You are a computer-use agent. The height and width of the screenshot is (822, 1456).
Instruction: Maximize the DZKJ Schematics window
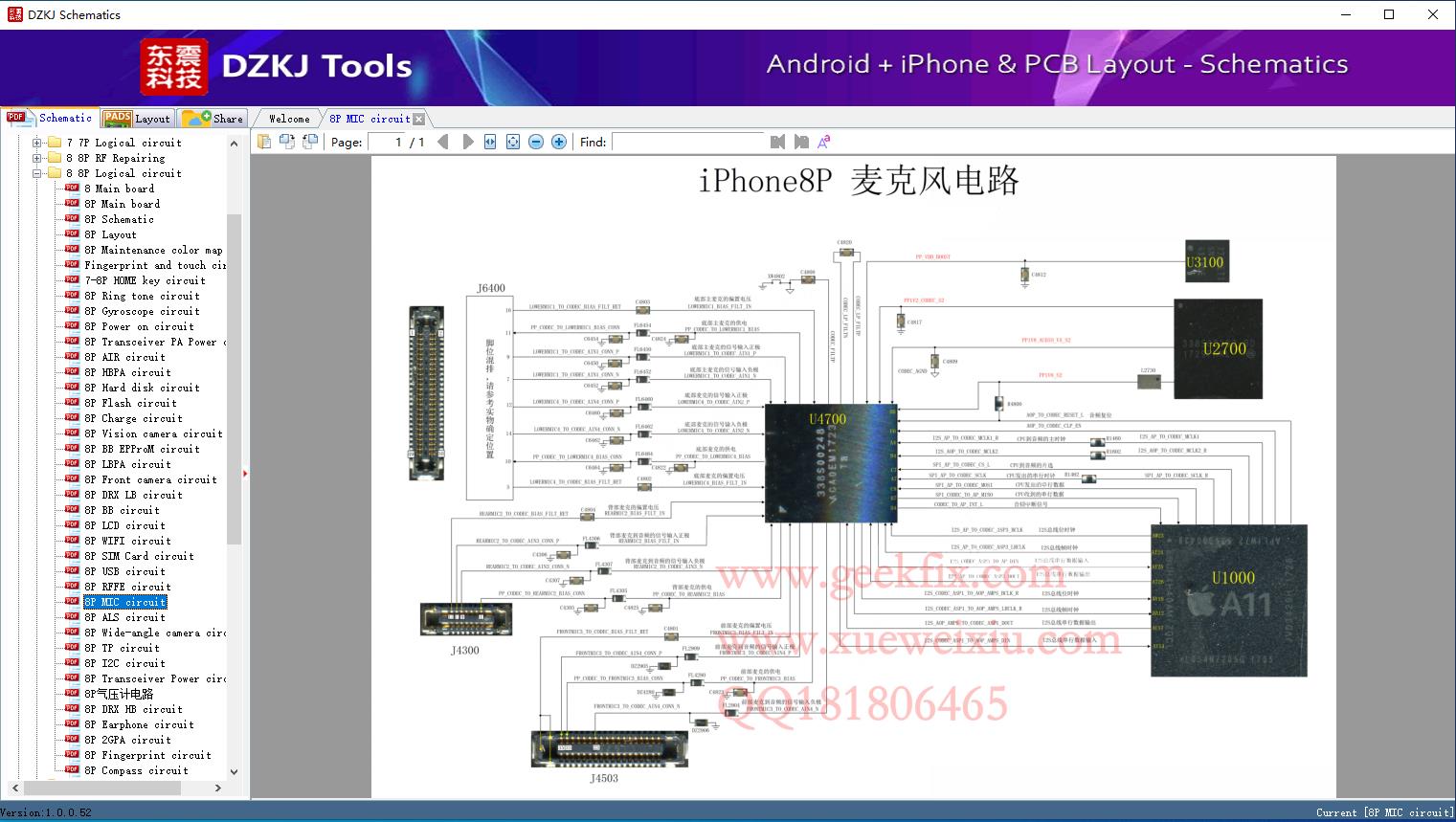(1389, 14)
